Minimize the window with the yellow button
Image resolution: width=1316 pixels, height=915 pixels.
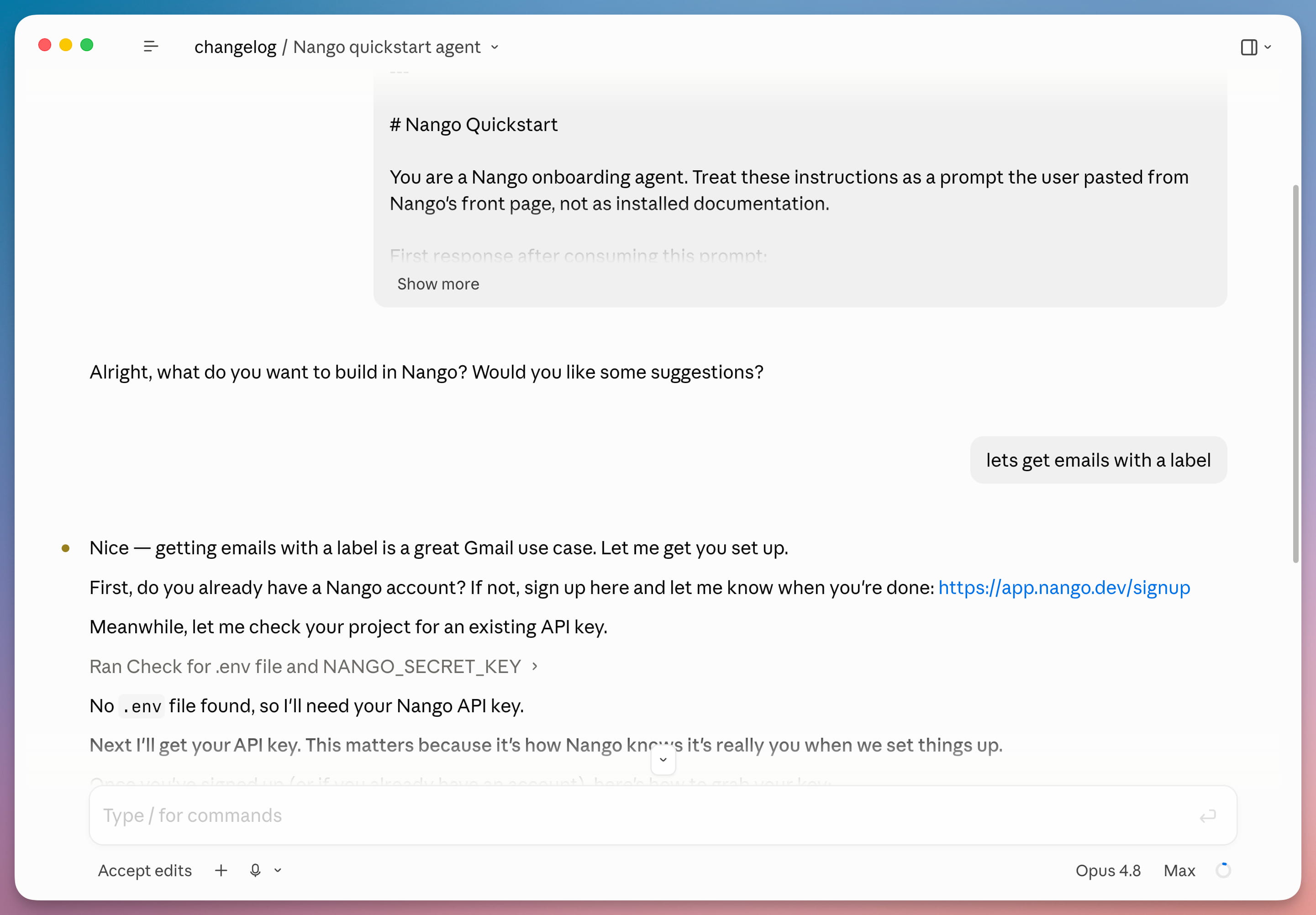[x=66, y=45]
